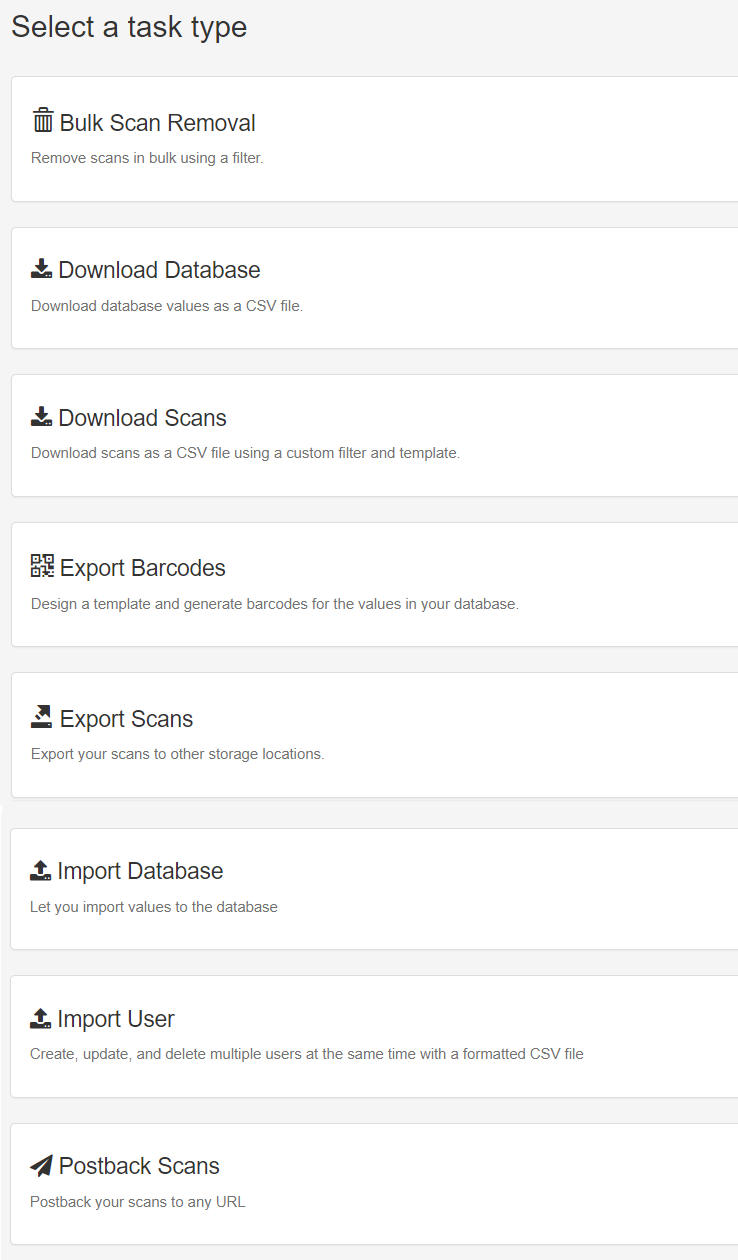The height and width of the screenshot is (1260, 738).
Task: Click 'Let you import values to the database'
Action: click(x=154, y=907)
